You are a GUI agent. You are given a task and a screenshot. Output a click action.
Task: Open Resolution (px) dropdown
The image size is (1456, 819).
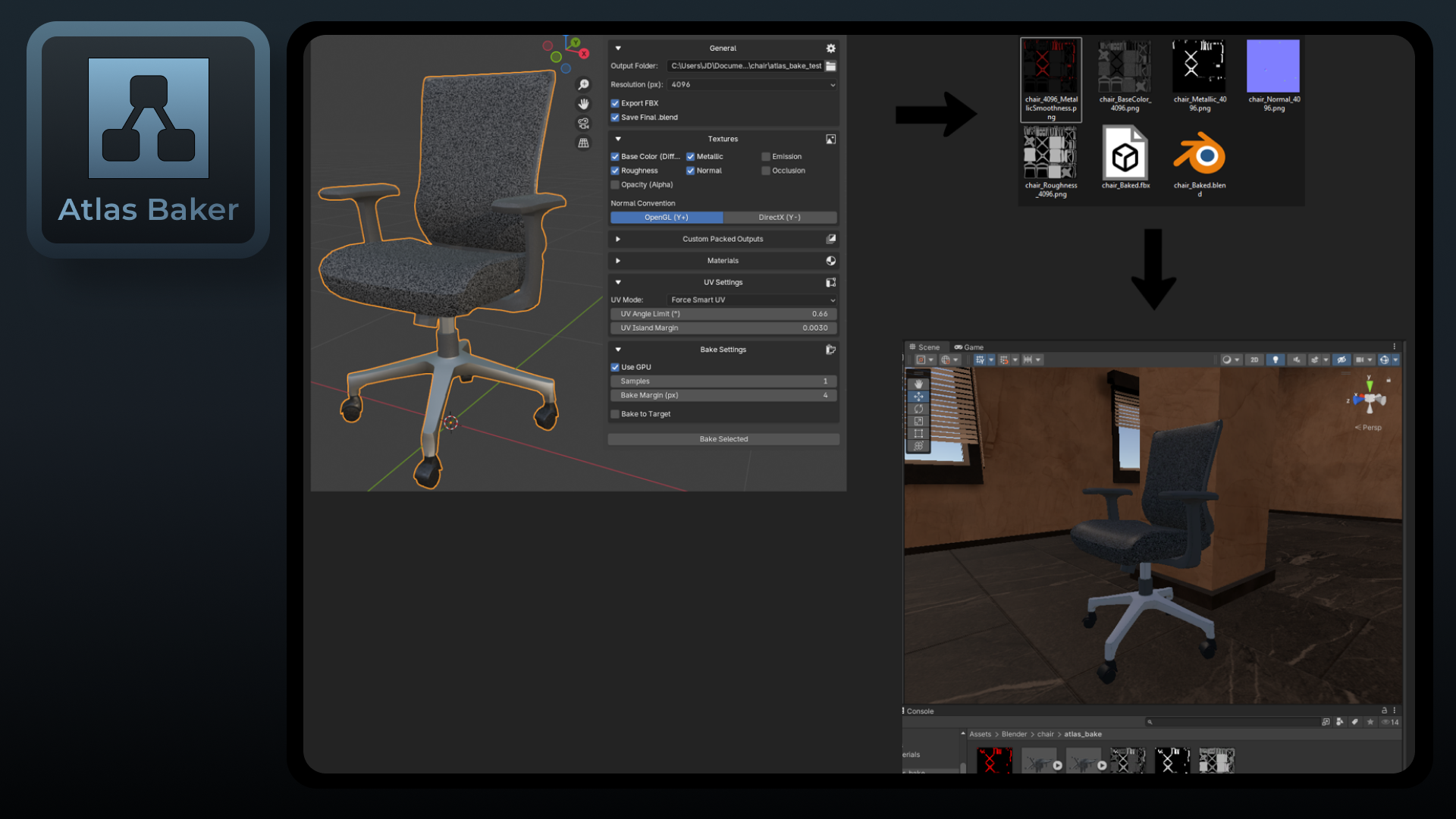(x=752, y=85)
